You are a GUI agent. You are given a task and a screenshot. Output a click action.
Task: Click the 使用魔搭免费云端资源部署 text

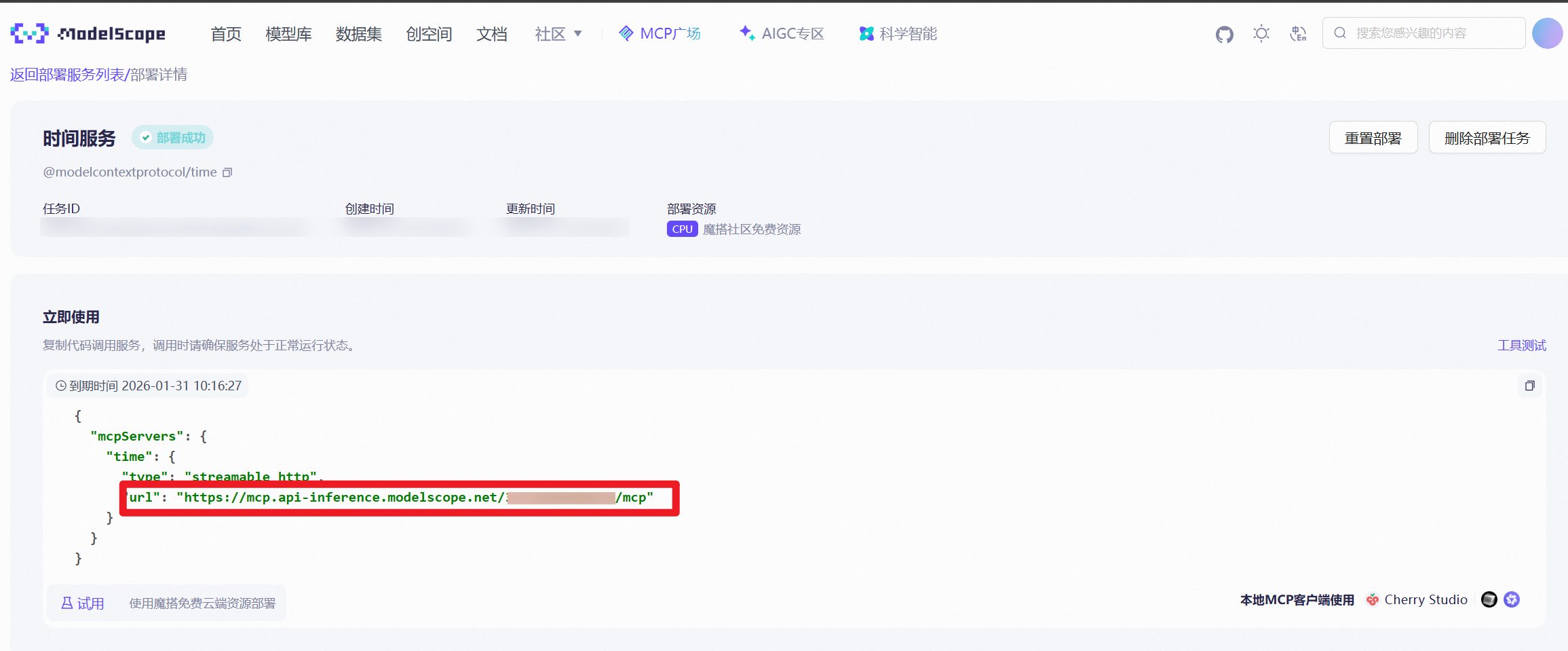(202, 603)
